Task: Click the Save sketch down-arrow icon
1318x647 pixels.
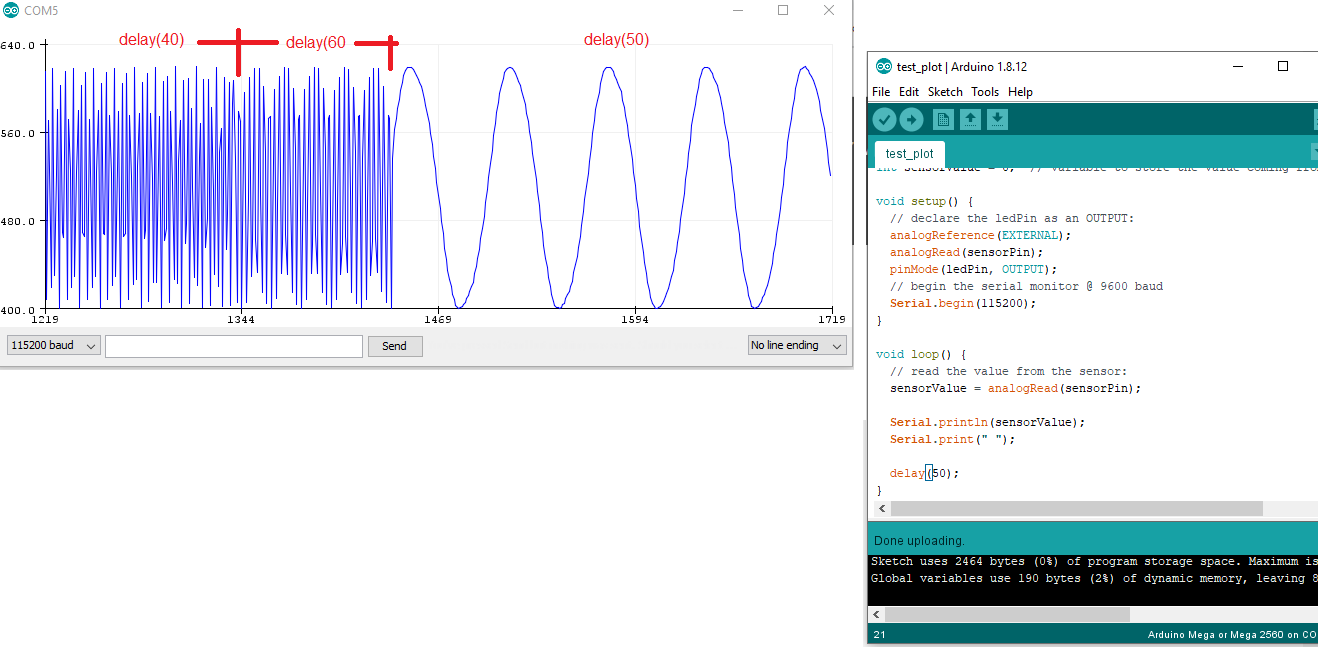Action: (x=997, y=120)
